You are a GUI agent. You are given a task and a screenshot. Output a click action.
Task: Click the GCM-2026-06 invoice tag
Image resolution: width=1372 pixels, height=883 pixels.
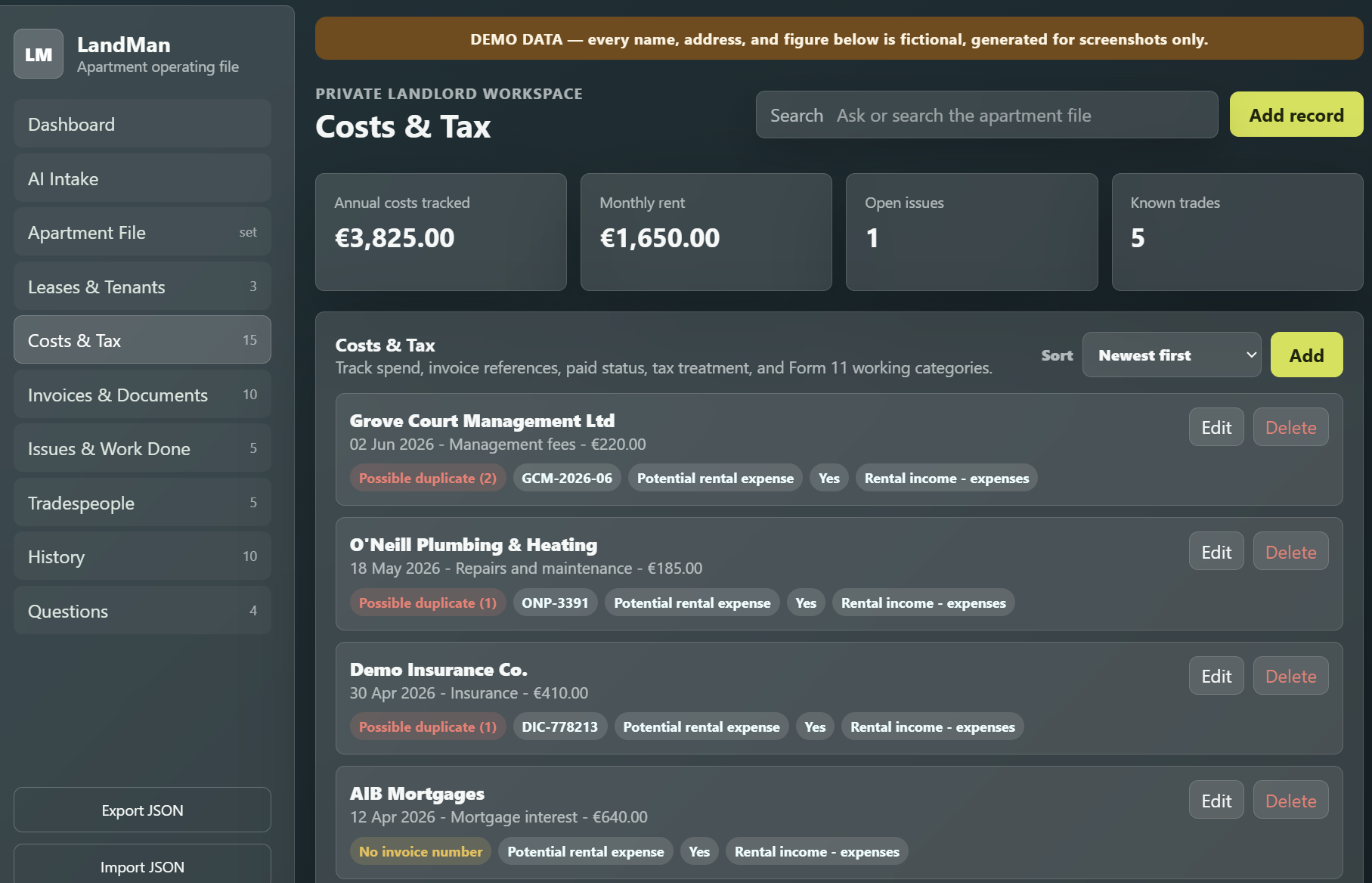tap(567, 478)
